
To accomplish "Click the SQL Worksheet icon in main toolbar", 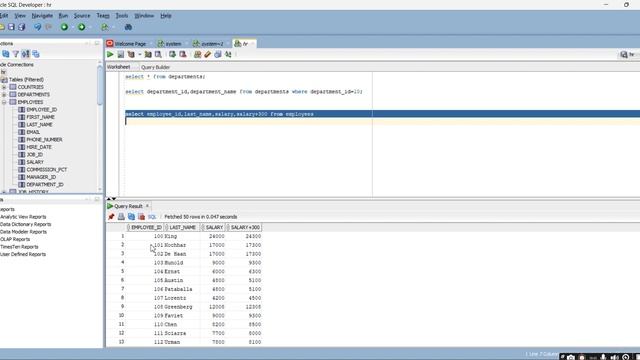I will [105, 27].
